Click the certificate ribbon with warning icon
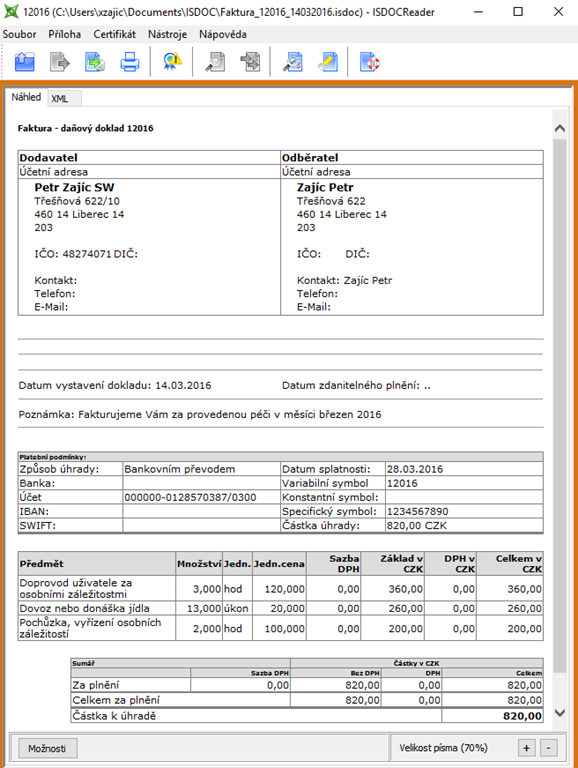This screenshot has height=768, width=578. click(172, 62)
